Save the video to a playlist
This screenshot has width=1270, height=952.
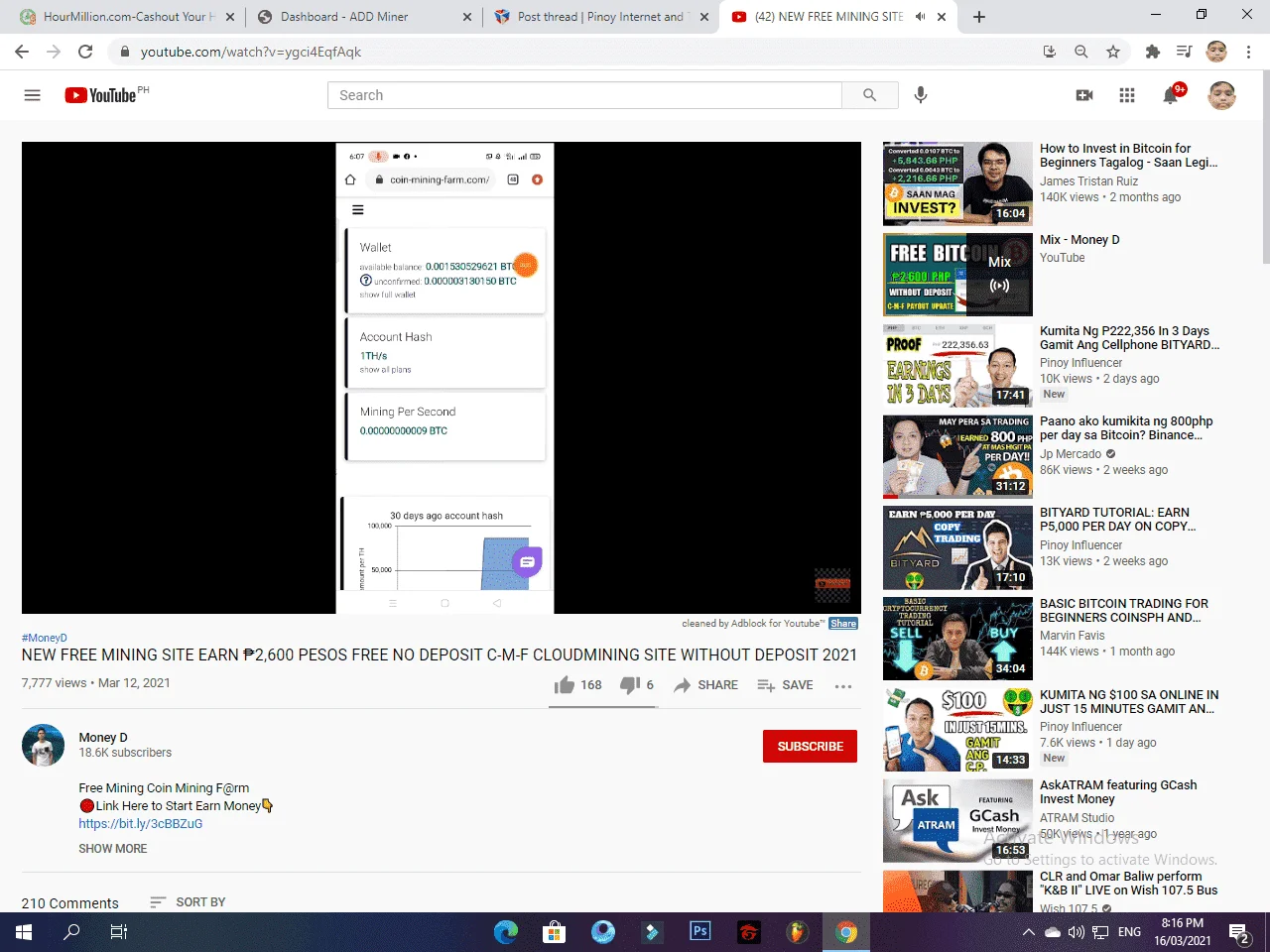point(785,685)
